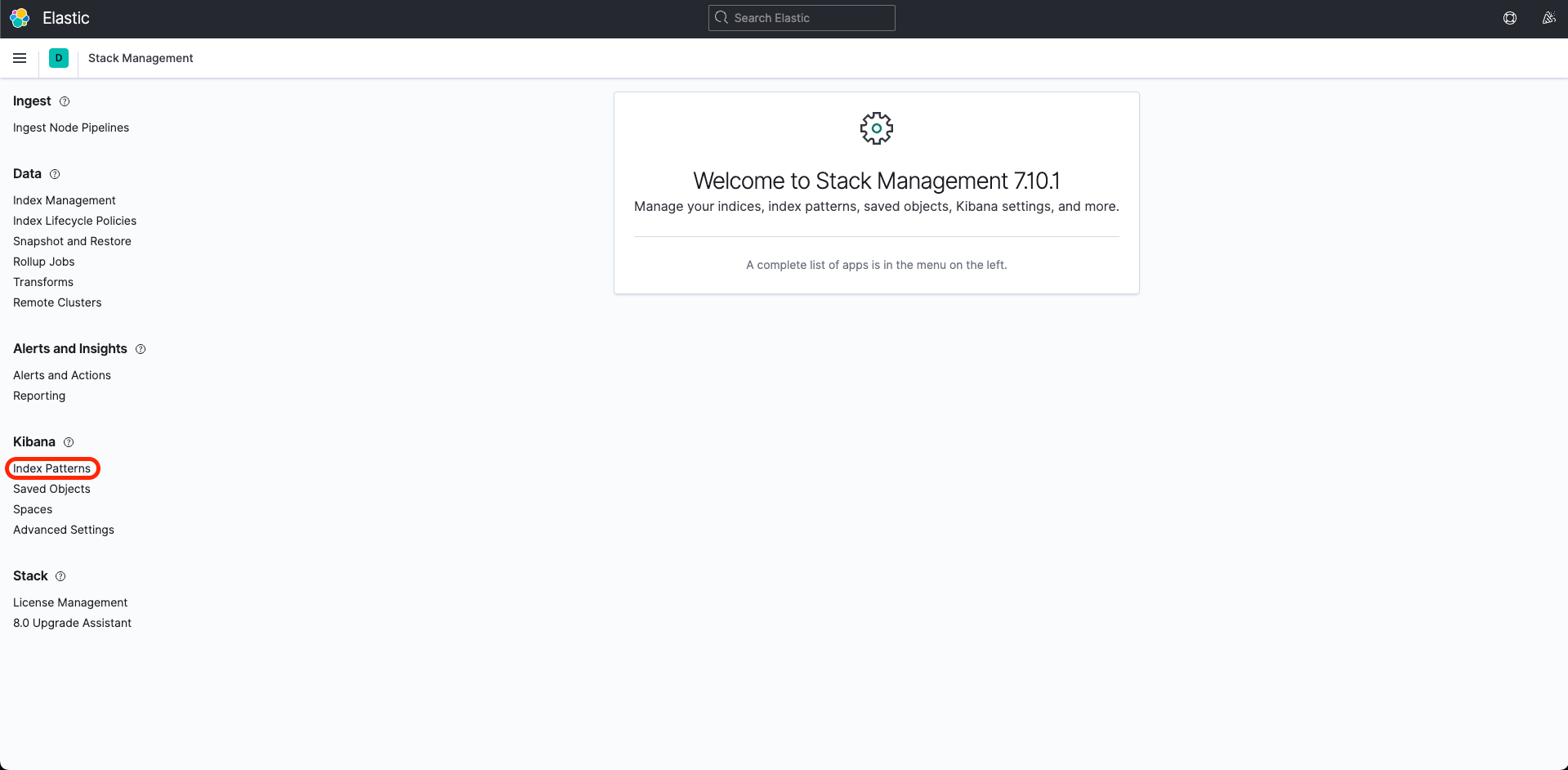
Task: Click the 'Manage your indices' description text
Action: pos(877,207)
